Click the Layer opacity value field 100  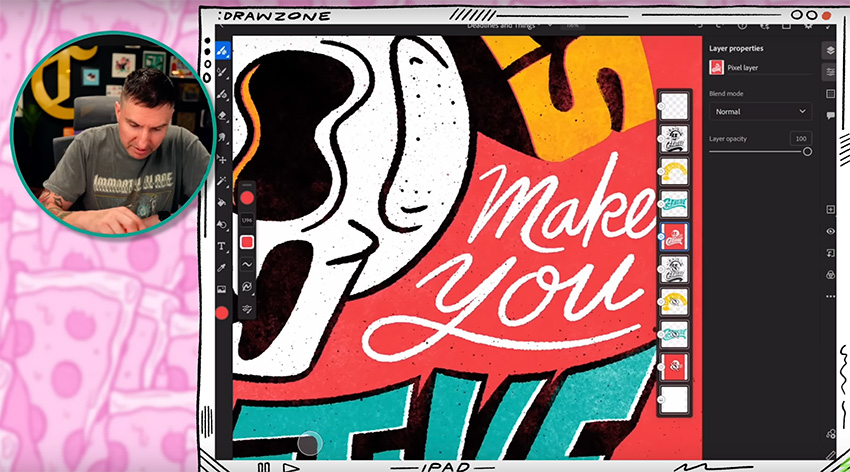point(801,139)
